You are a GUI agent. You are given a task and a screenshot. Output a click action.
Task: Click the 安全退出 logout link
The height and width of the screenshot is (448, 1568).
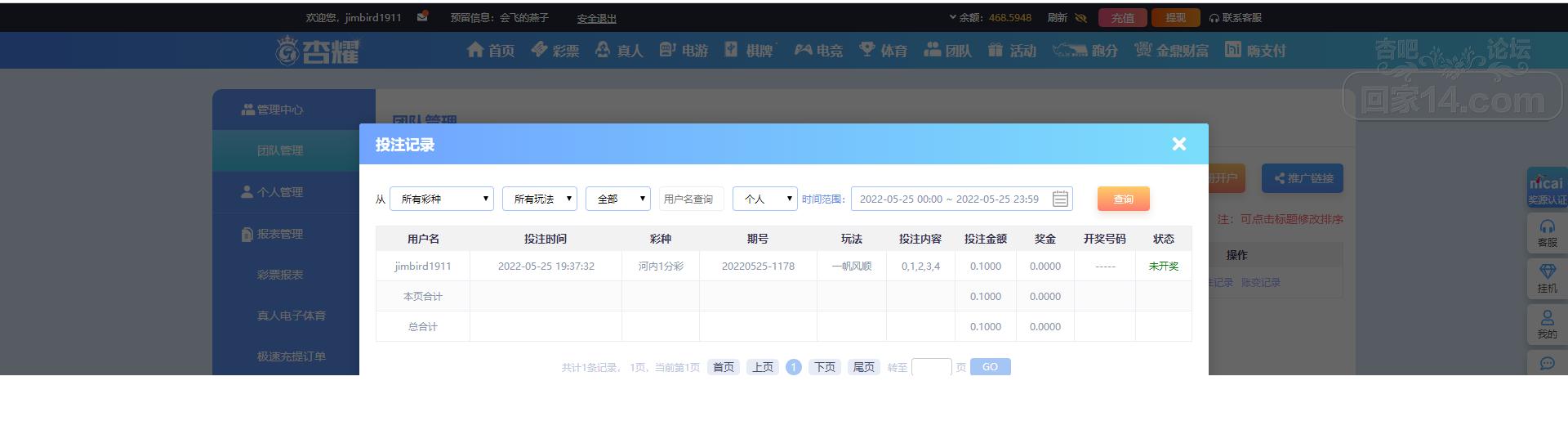[596, 18]
